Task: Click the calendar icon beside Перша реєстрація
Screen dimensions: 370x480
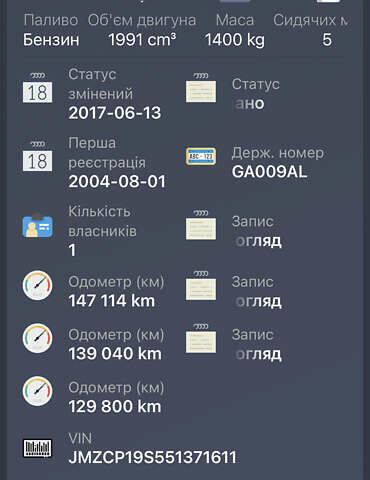Action: [x=37, y=156]
